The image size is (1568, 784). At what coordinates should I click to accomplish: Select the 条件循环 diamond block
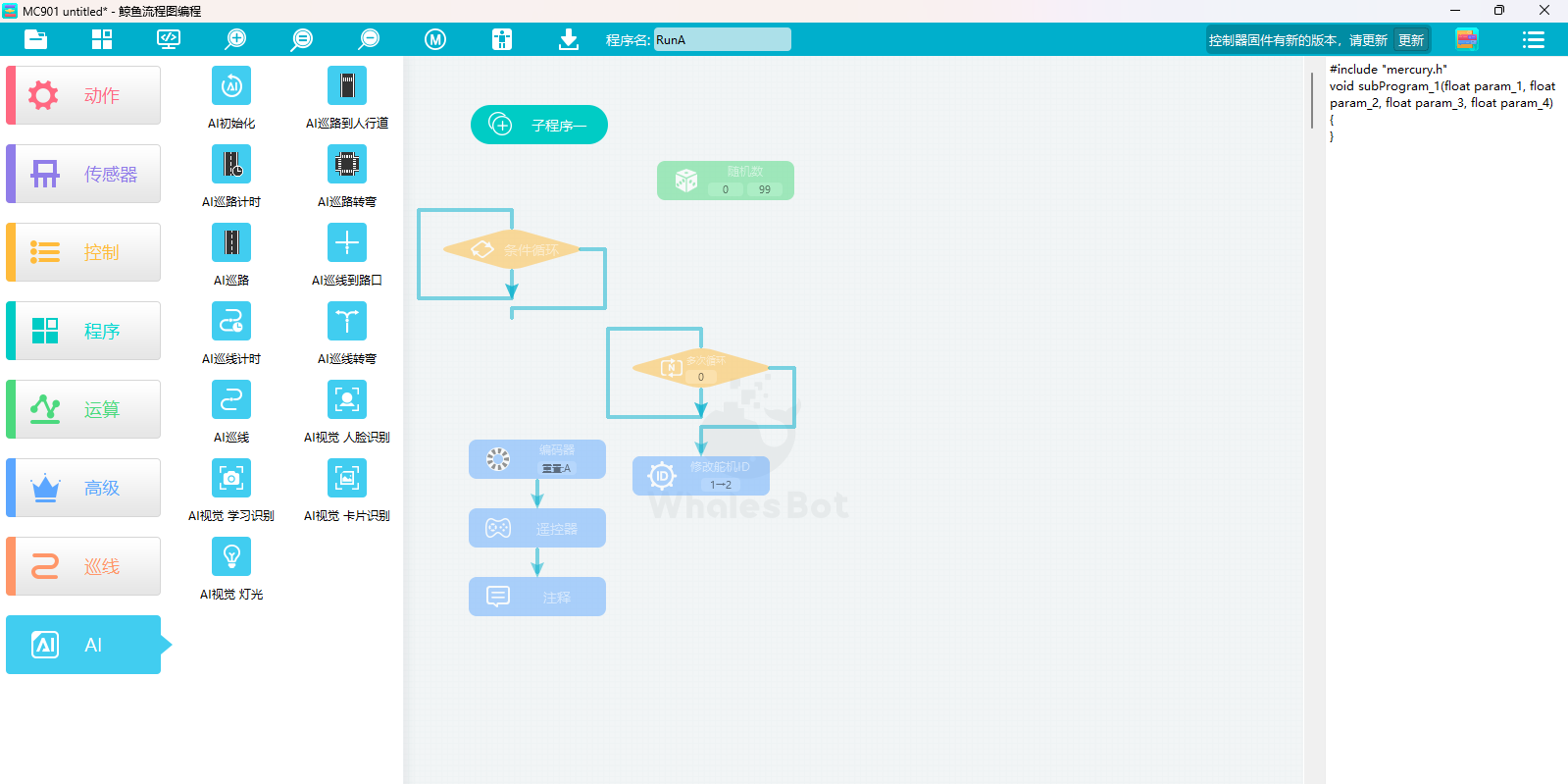click(x=511, y=250)
